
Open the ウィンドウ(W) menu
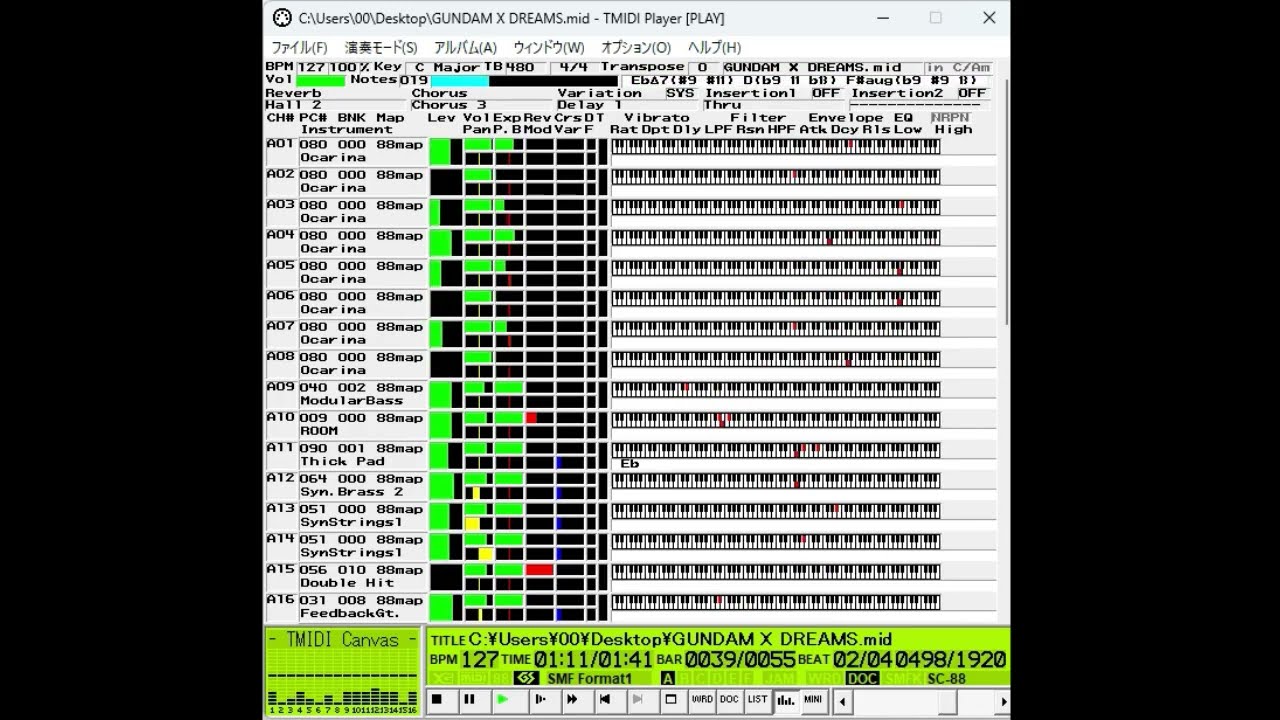(x=549, y=47)
